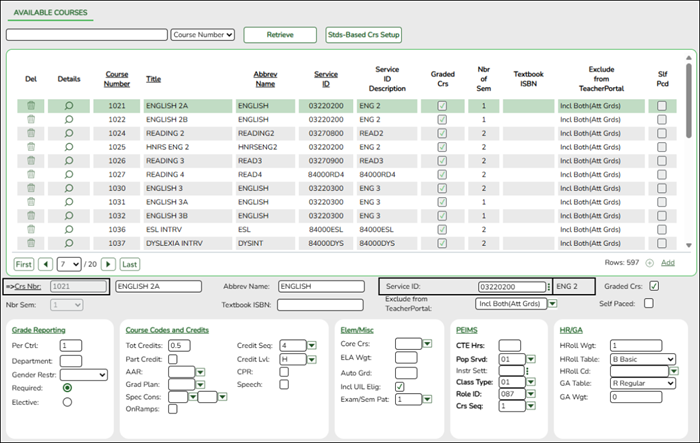
Task: Open the GA Table dropdown
Action: click(x=643, y=383)
